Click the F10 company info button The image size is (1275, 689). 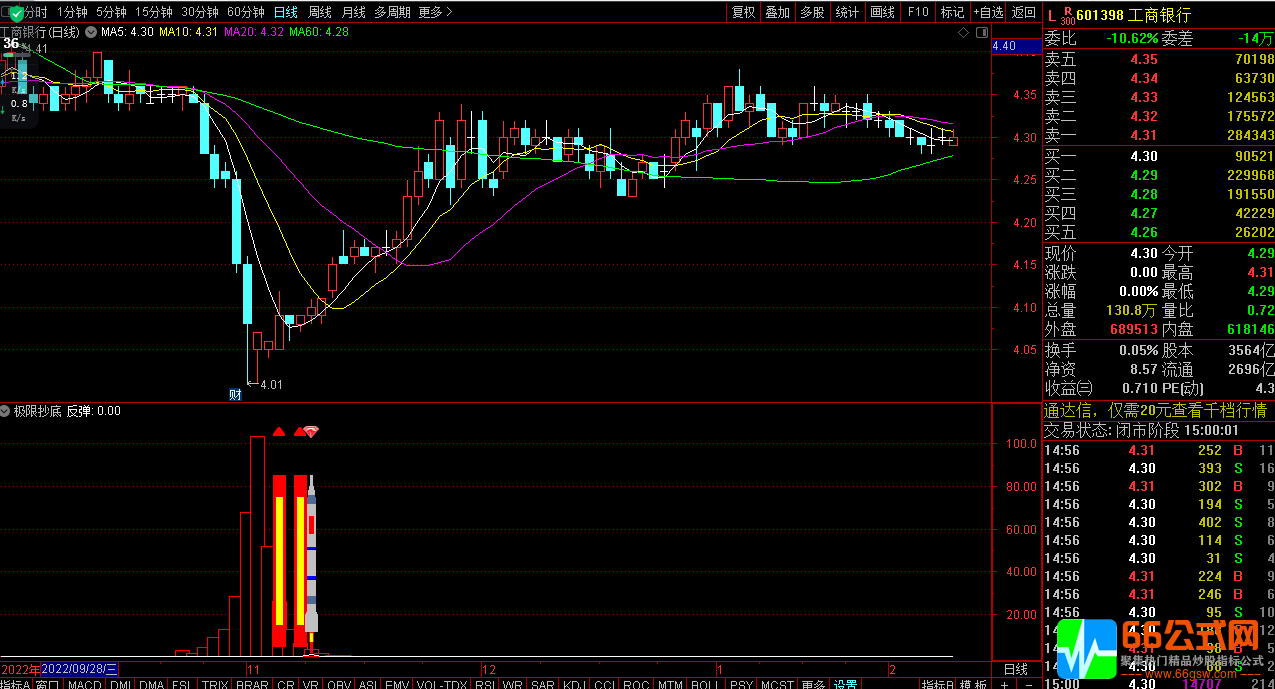point(918,12)
